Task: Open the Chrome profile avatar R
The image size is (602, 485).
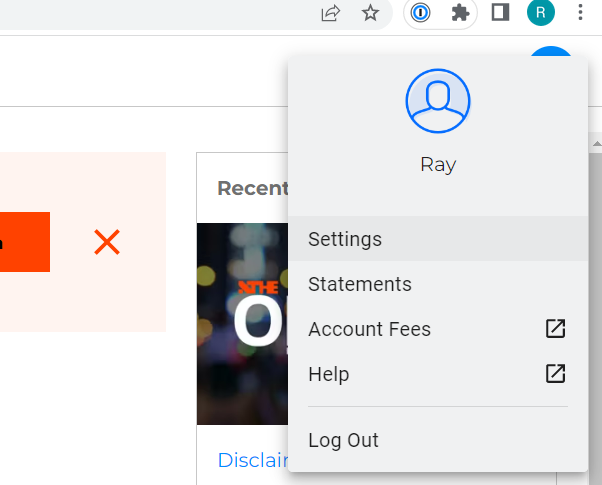Action: pos(541,12)
